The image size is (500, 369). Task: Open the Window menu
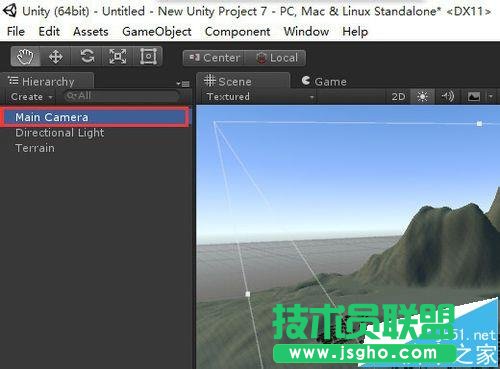pos(306,32)
